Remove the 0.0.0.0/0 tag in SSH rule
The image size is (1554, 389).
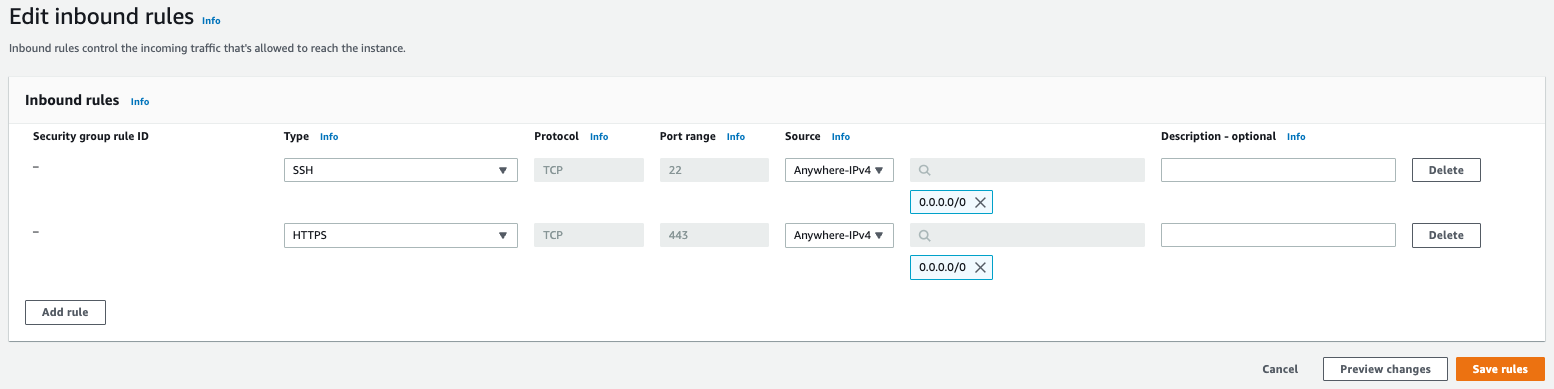pyautogui.click(x=980, y=203)
